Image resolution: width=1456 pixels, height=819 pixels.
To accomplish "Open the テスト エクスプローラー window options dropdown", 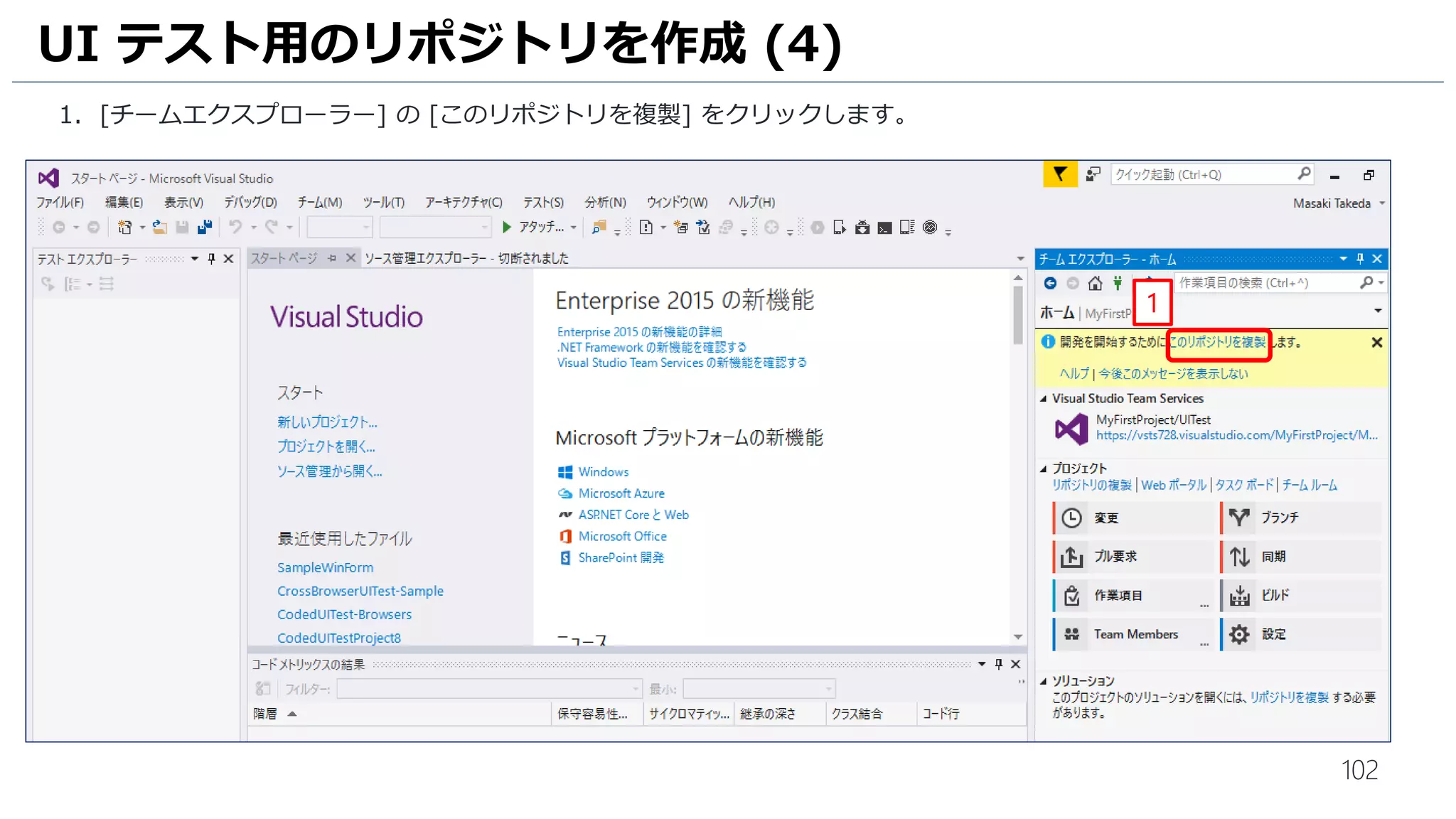I will click(x=195, y=259).
